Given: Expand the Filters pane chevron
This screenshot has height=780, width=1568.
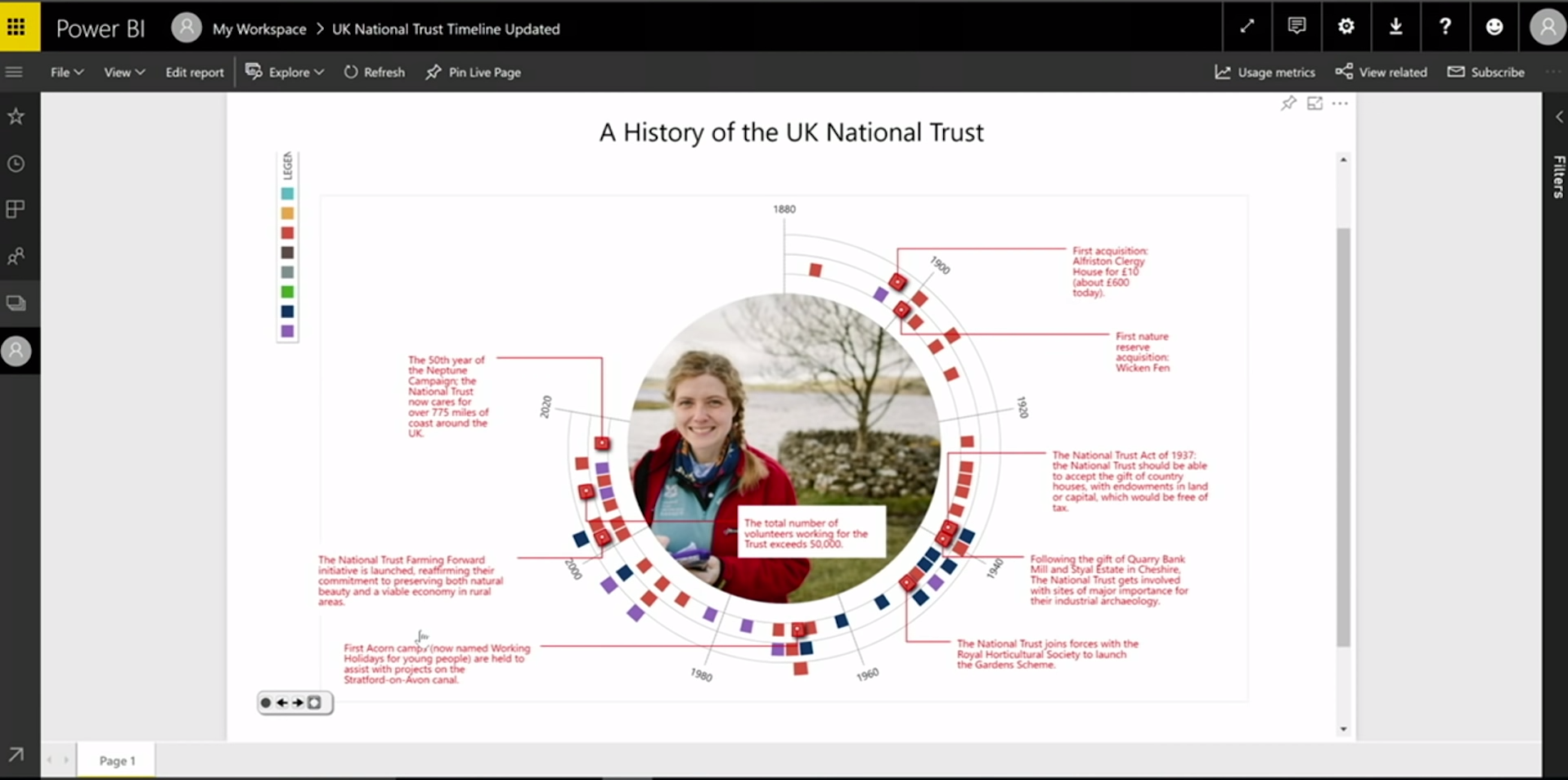Looking at the screenshot, I should (1559, 118).
